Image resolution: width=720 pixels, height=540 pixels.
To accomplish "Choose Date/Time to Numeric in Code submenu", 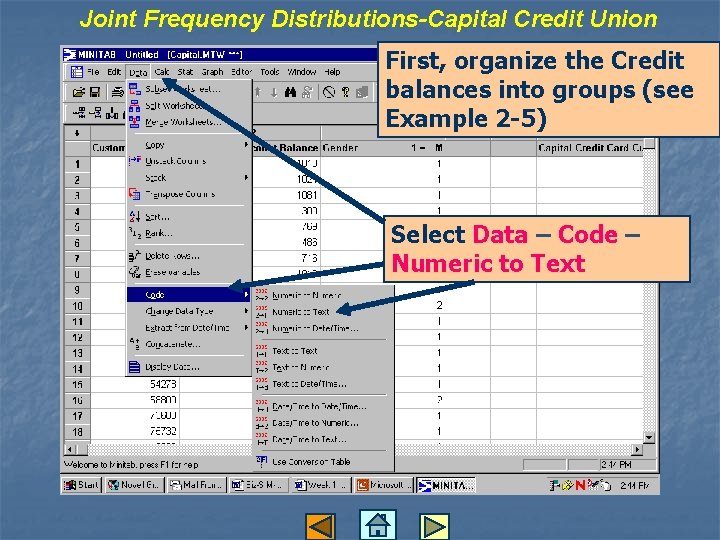I will point(315,423).
